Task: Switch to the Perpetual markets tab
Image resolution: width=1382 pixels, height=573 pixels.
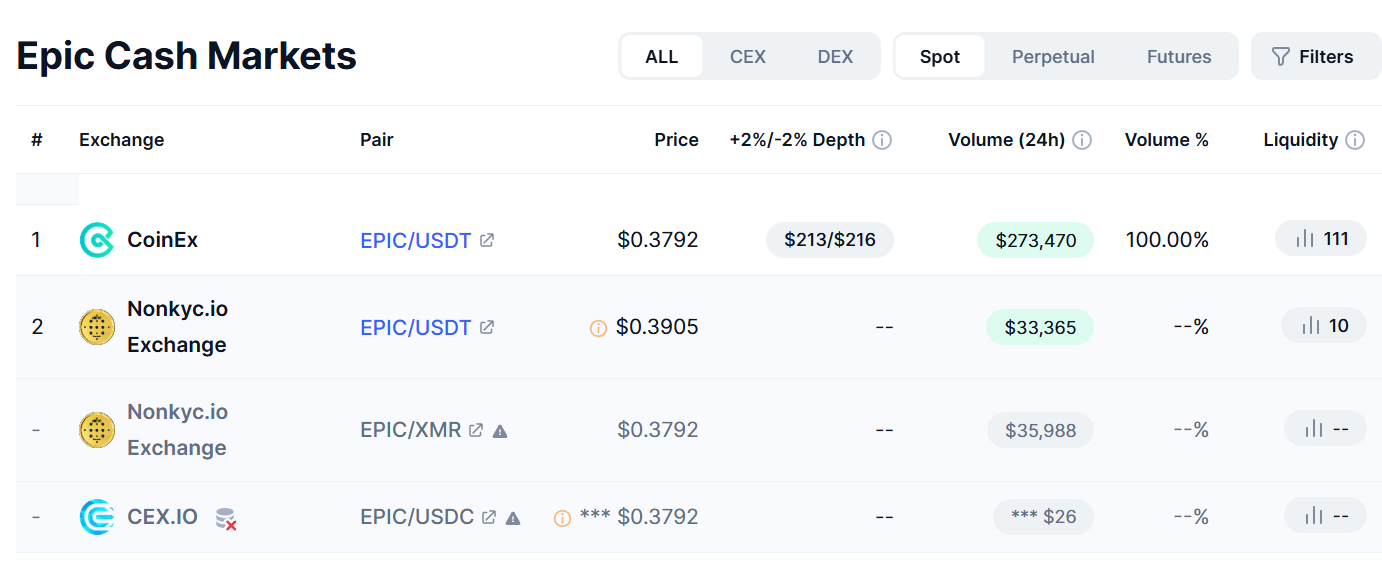Action: (1053, 57)
